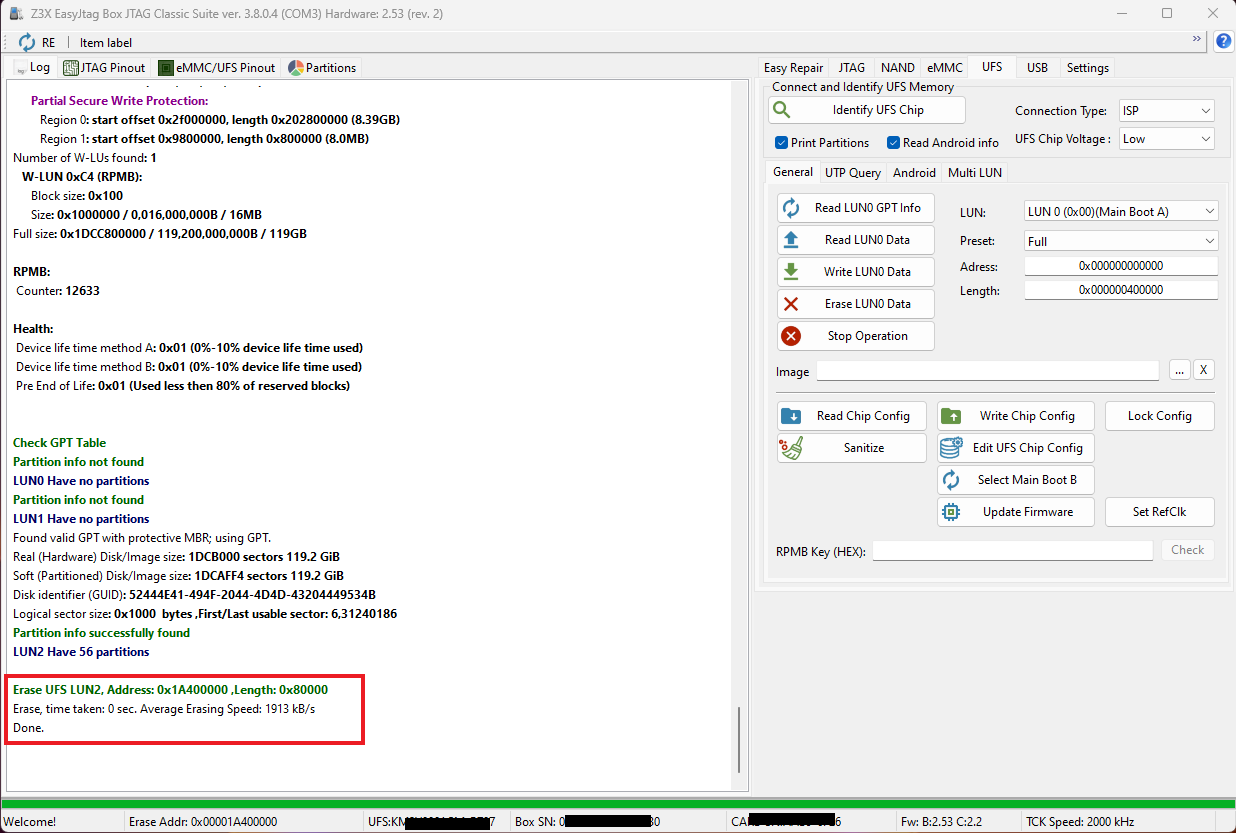Click the browse '...' button for Image
The height and width of the screenshot is (833, 1236).
pos(1180,370)
